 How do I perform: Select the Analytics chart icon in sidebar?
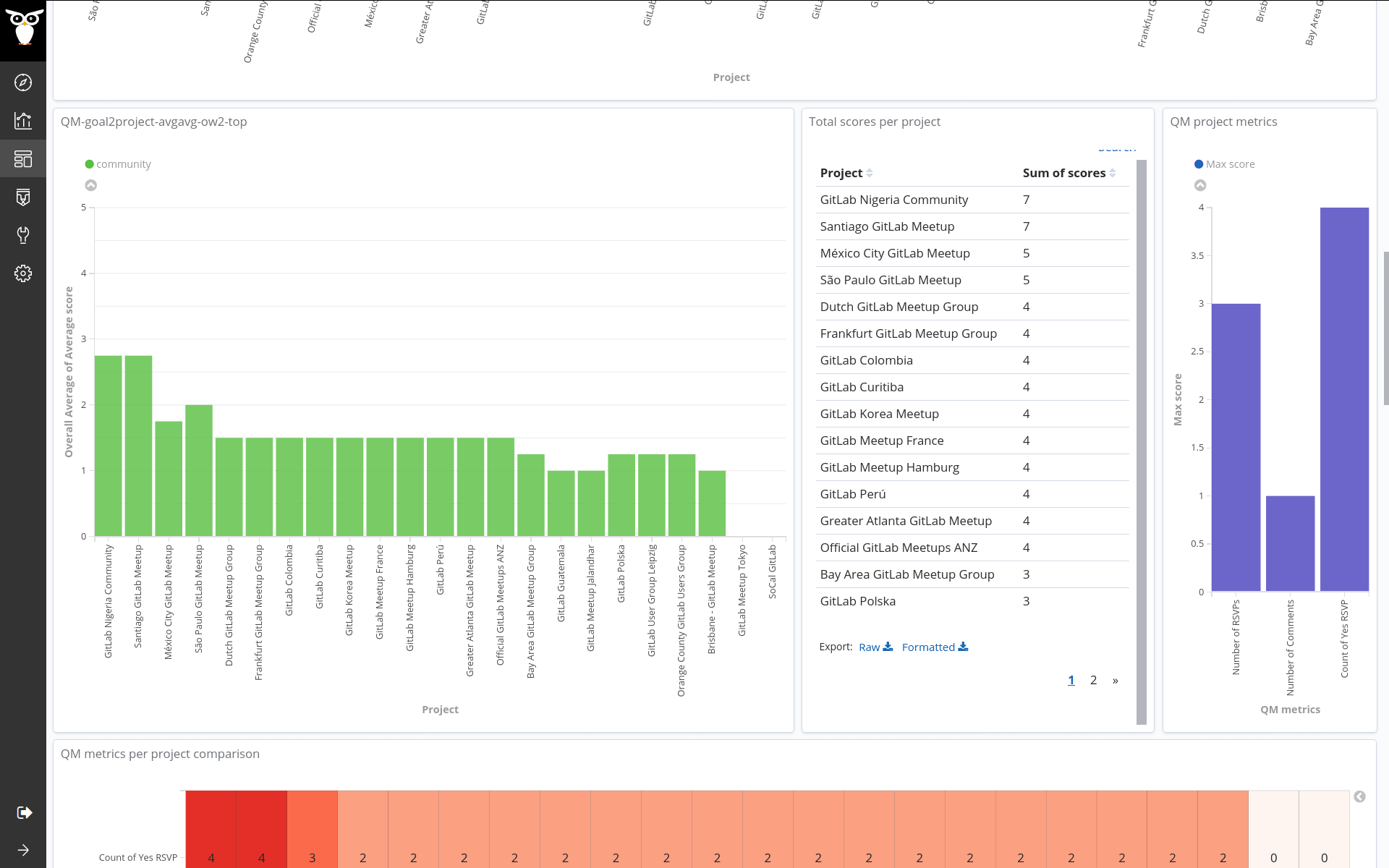pyautogui.click(x=23, y=121)
